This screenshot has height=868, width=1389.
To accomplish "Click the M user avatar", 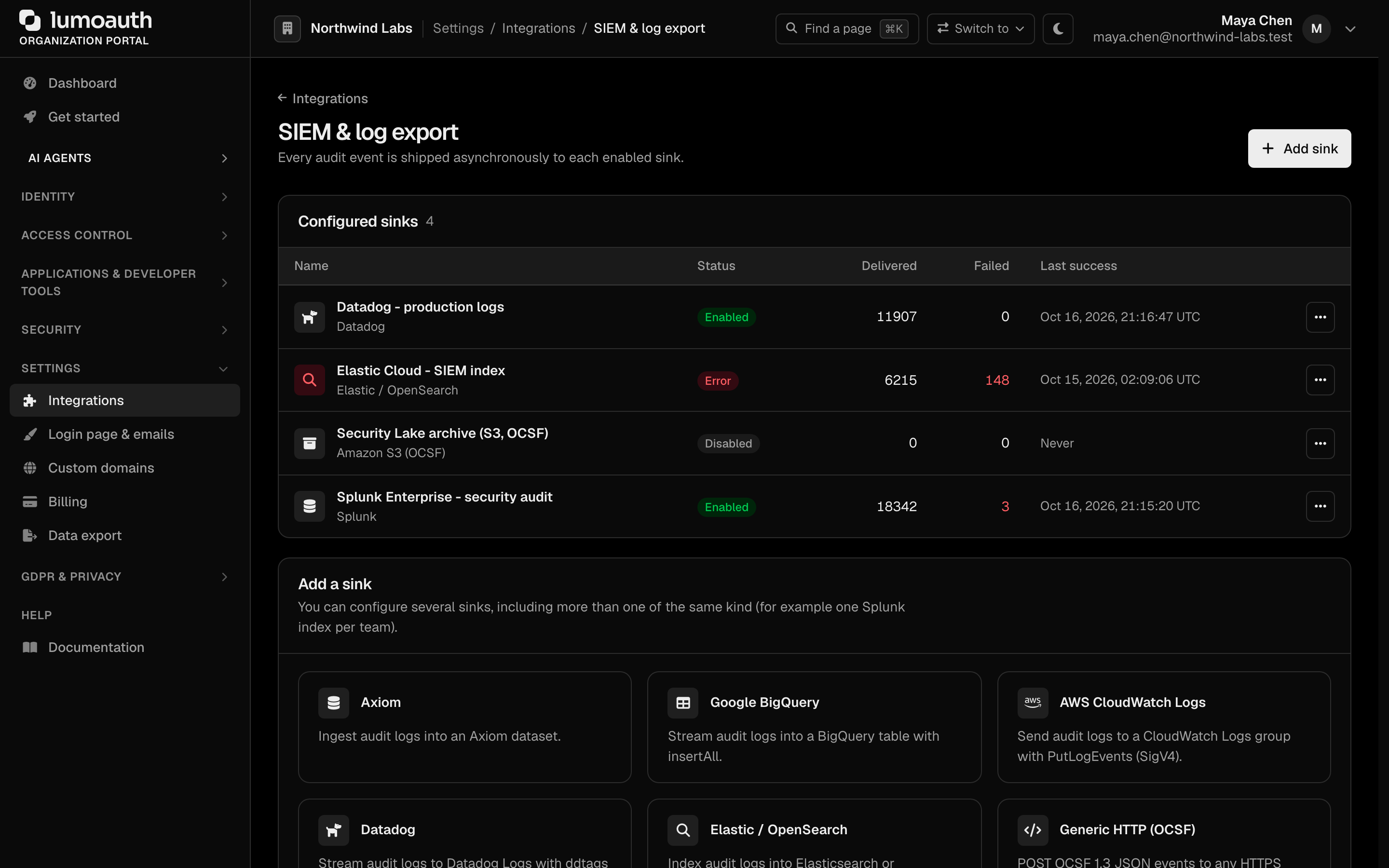I will coord(1316,29).
